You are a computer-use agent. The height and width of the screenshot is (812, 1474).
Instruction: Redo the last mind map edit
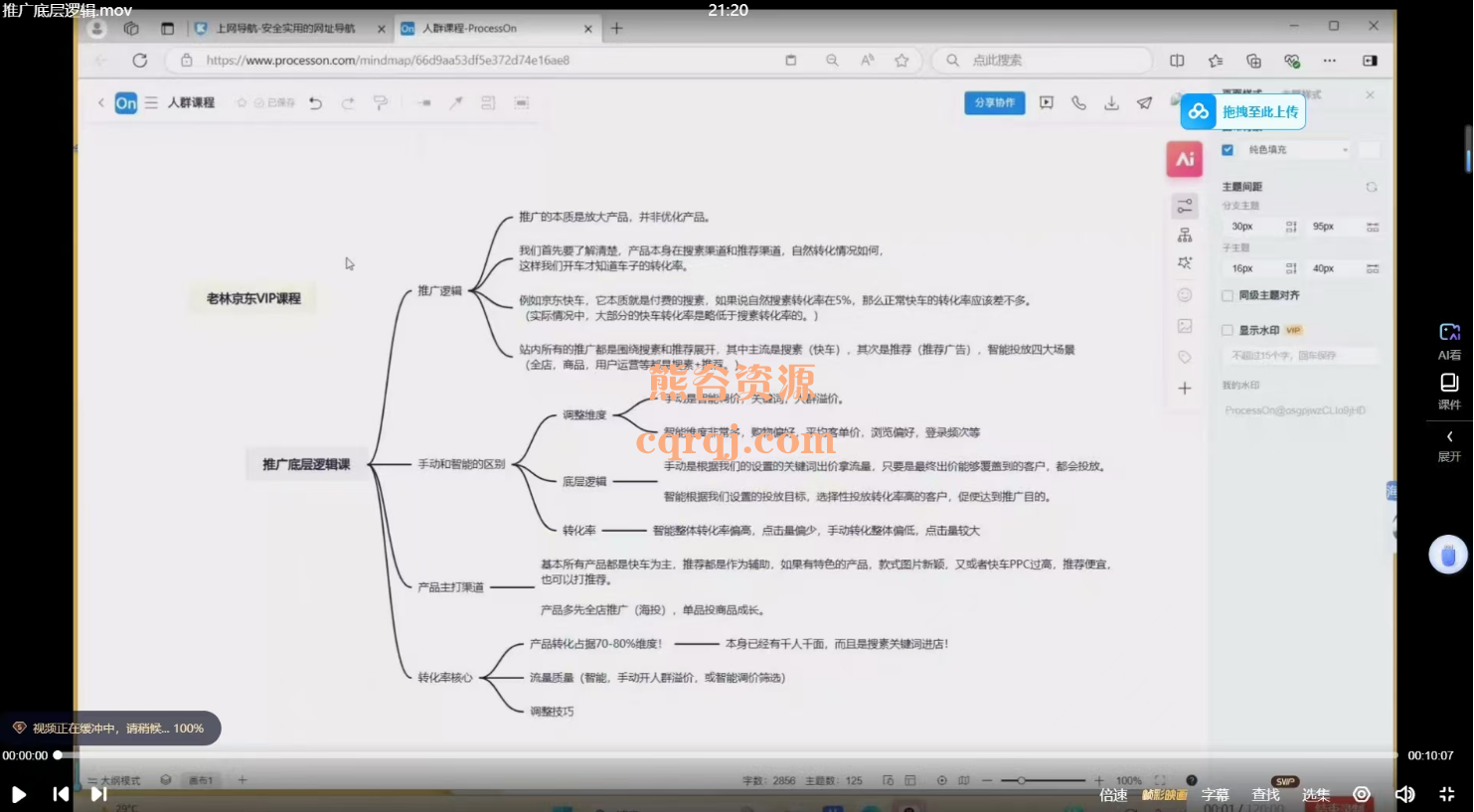(348, 102)
